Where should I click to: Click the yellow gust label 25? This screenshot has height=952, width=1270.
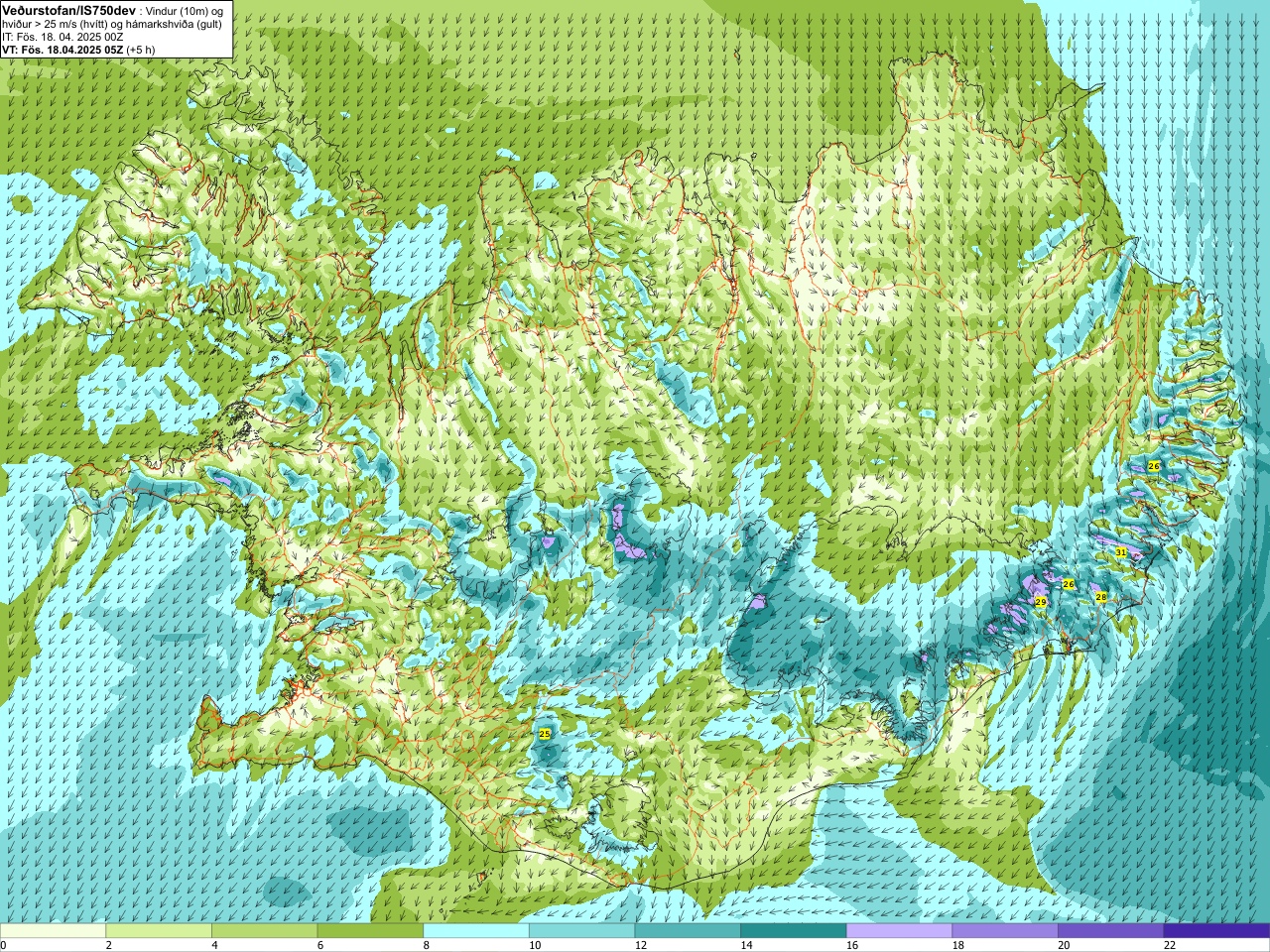click(545, 734)
